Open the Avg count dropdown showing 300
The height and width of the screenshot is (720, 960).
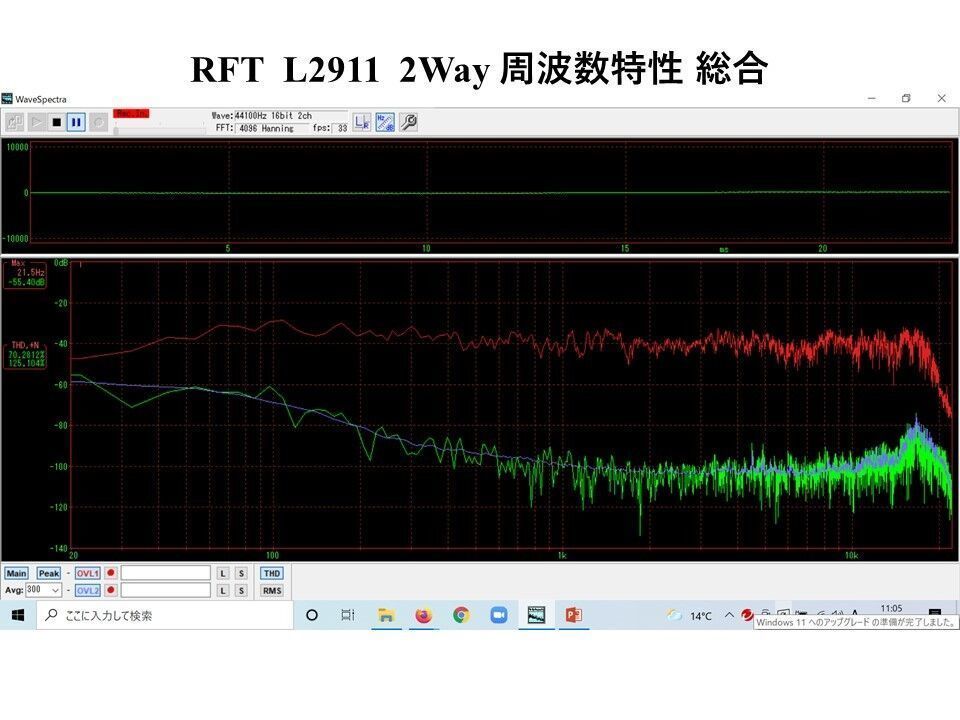point(43,590)
